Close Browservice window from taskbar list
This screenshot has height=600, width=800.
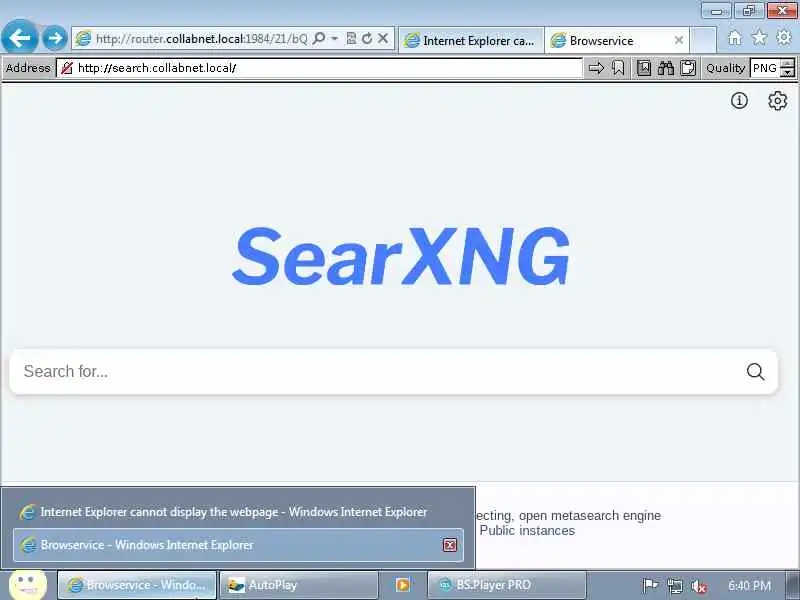coord(449,545)
